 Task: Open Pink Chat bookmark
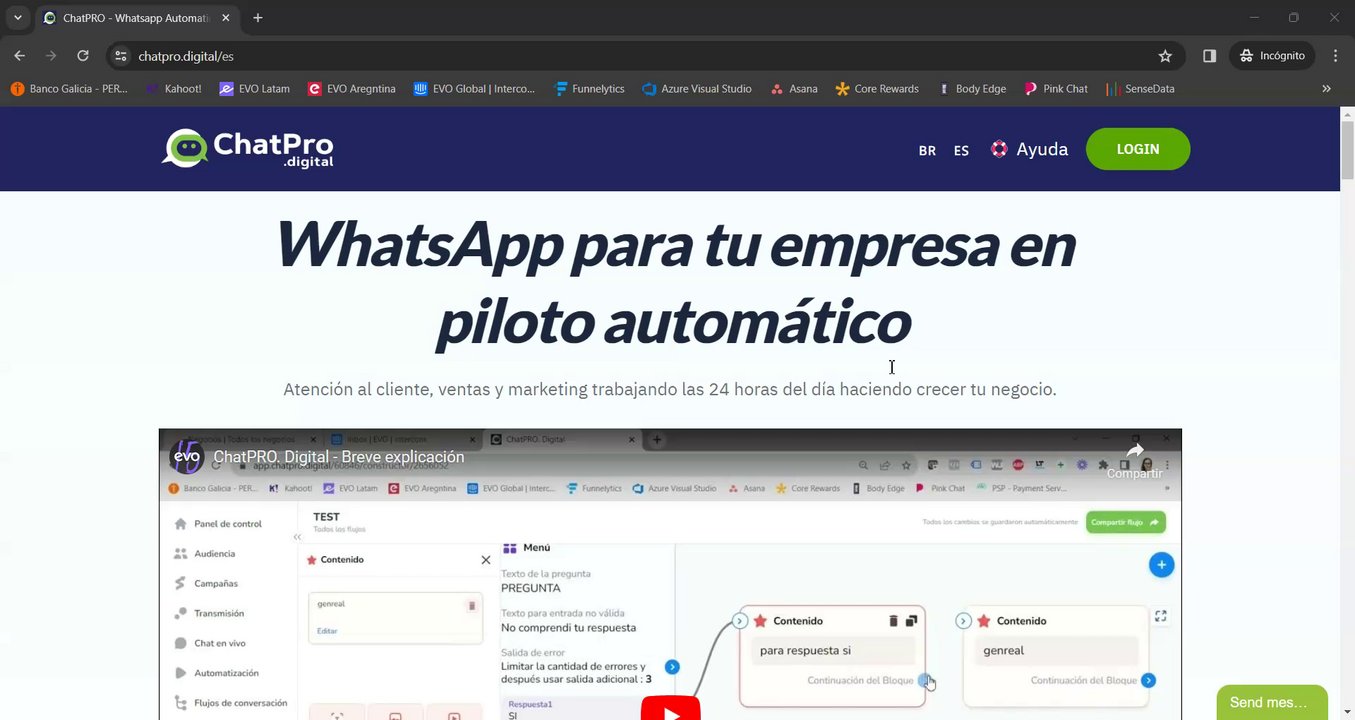(1056, 89)
